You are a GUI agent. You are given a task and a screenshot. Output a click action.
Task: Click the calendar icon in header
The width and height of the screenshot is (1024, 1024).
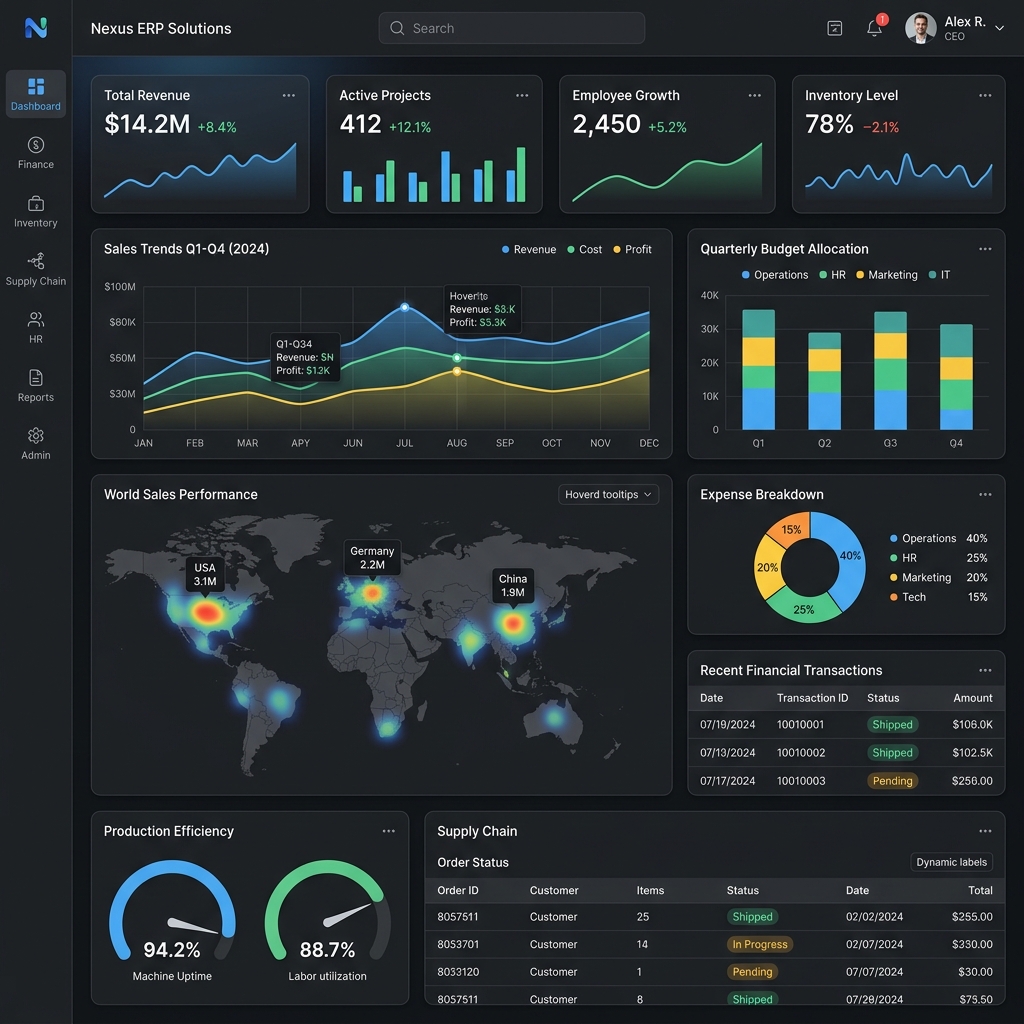[x=835, y=28]
